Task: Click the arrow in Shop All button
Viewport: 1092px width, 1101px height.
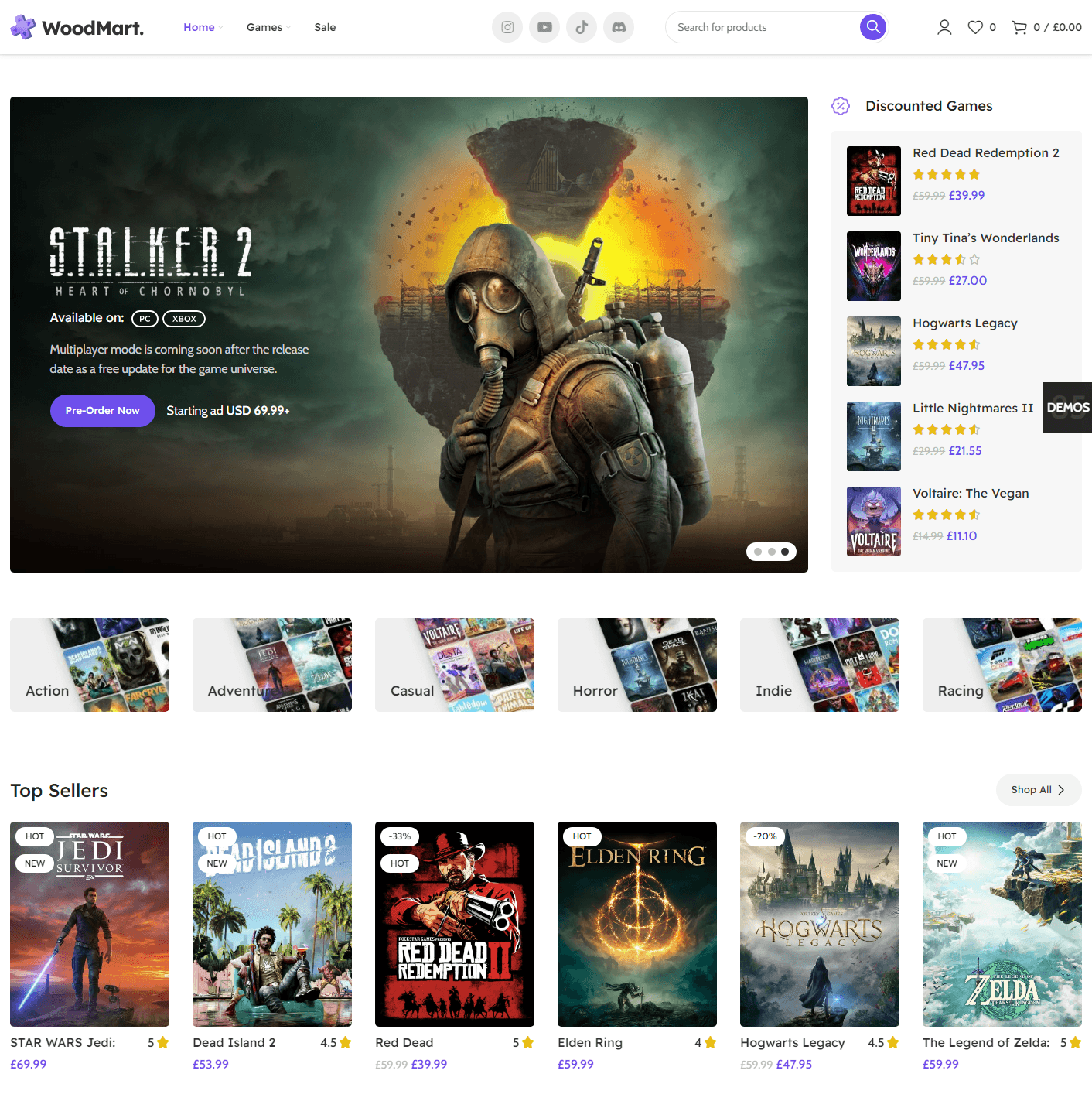Action: point(1061,790)
